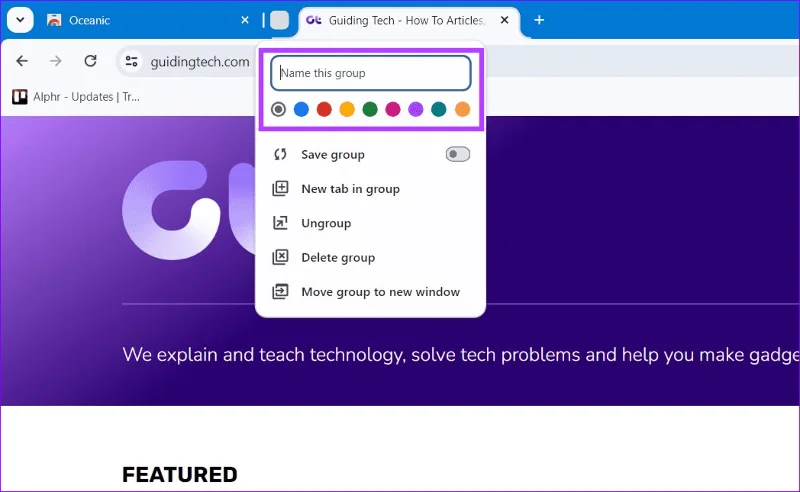The image size is (800, 492).
Task: Choose Ungroup from the menu
Action: [x=370, y=223]
